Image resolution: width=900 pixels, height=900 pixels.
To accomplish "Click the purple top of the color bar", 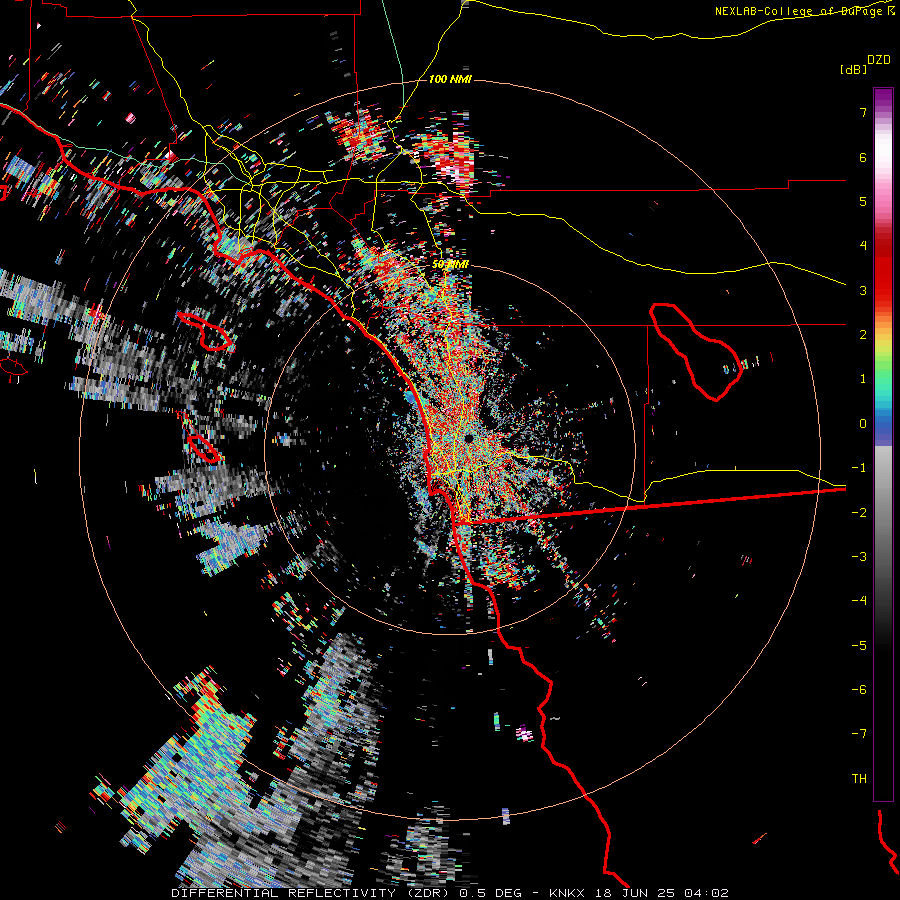I will tap(883, 98).
